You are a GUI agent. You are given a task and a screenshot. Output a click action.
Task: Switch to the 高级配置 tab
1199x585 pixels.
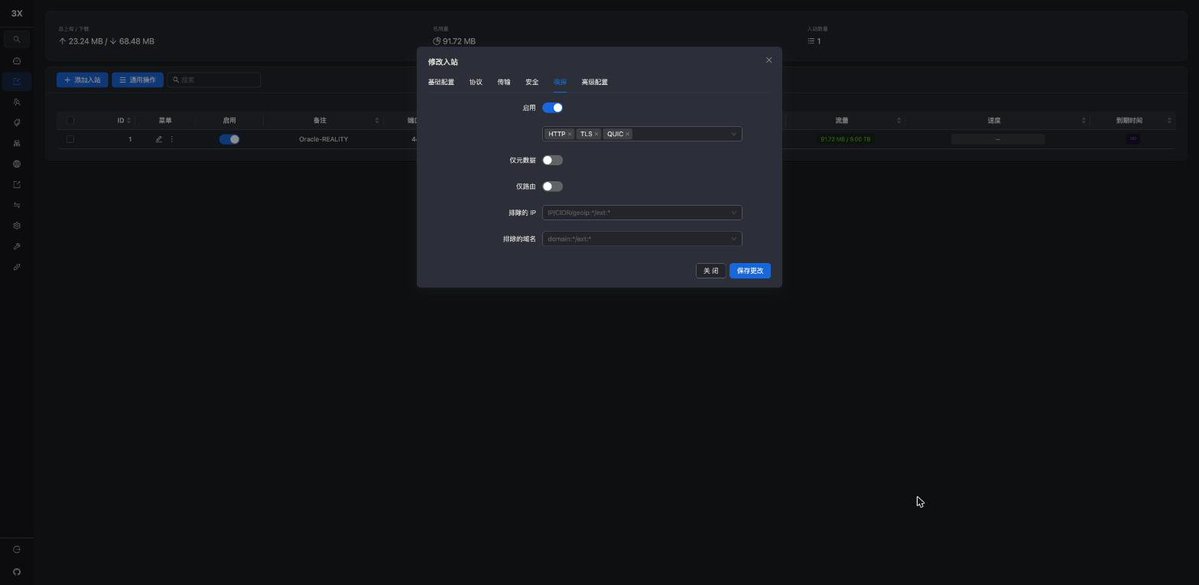pyautogui.click(x=595, y=82)
